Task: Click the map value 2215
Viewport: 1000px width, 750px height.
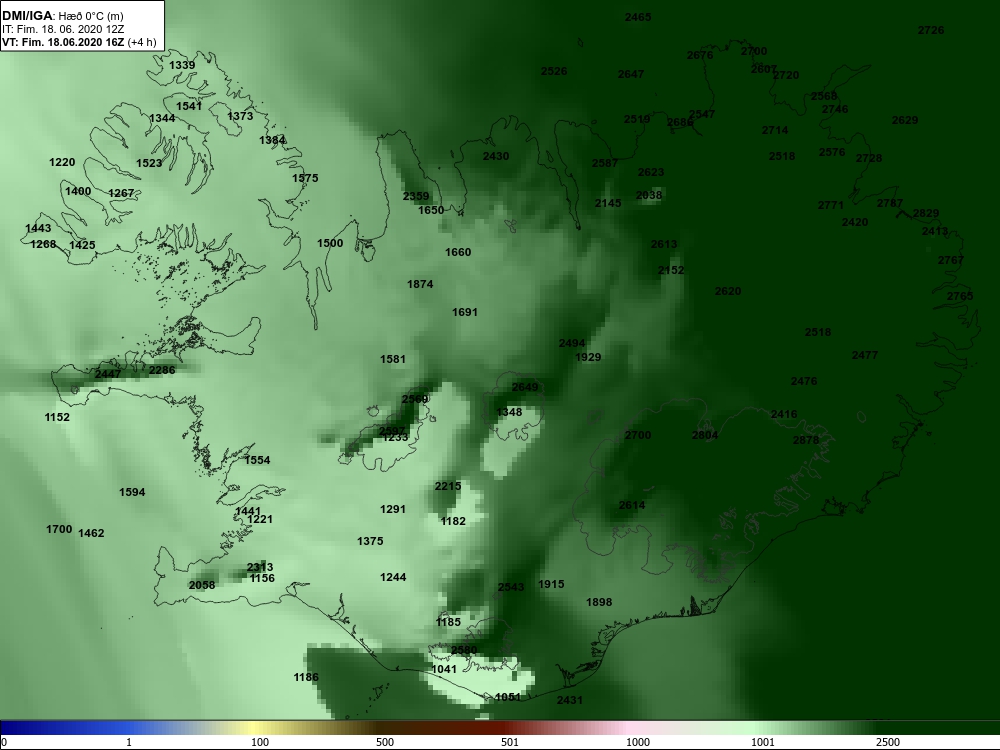Action: click(x=448, y=486)
